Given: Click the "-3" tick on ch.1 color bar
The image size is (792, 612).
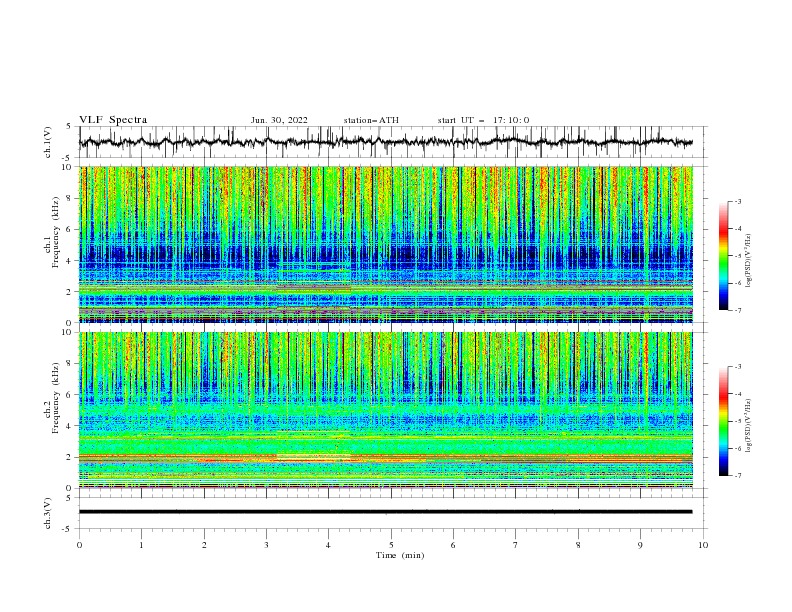Looking at the screenshot, I should pyautogui.click(x=738, y=201).
